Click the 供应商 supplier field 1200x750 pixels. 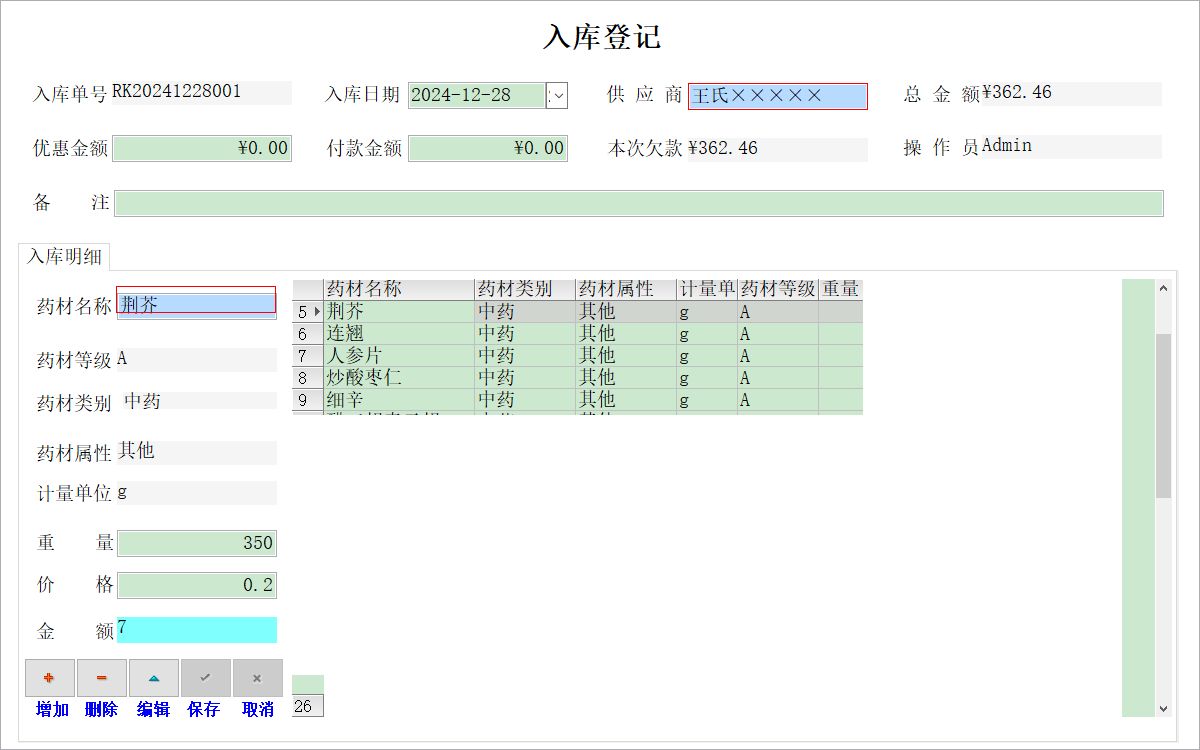tap(778, 96)
